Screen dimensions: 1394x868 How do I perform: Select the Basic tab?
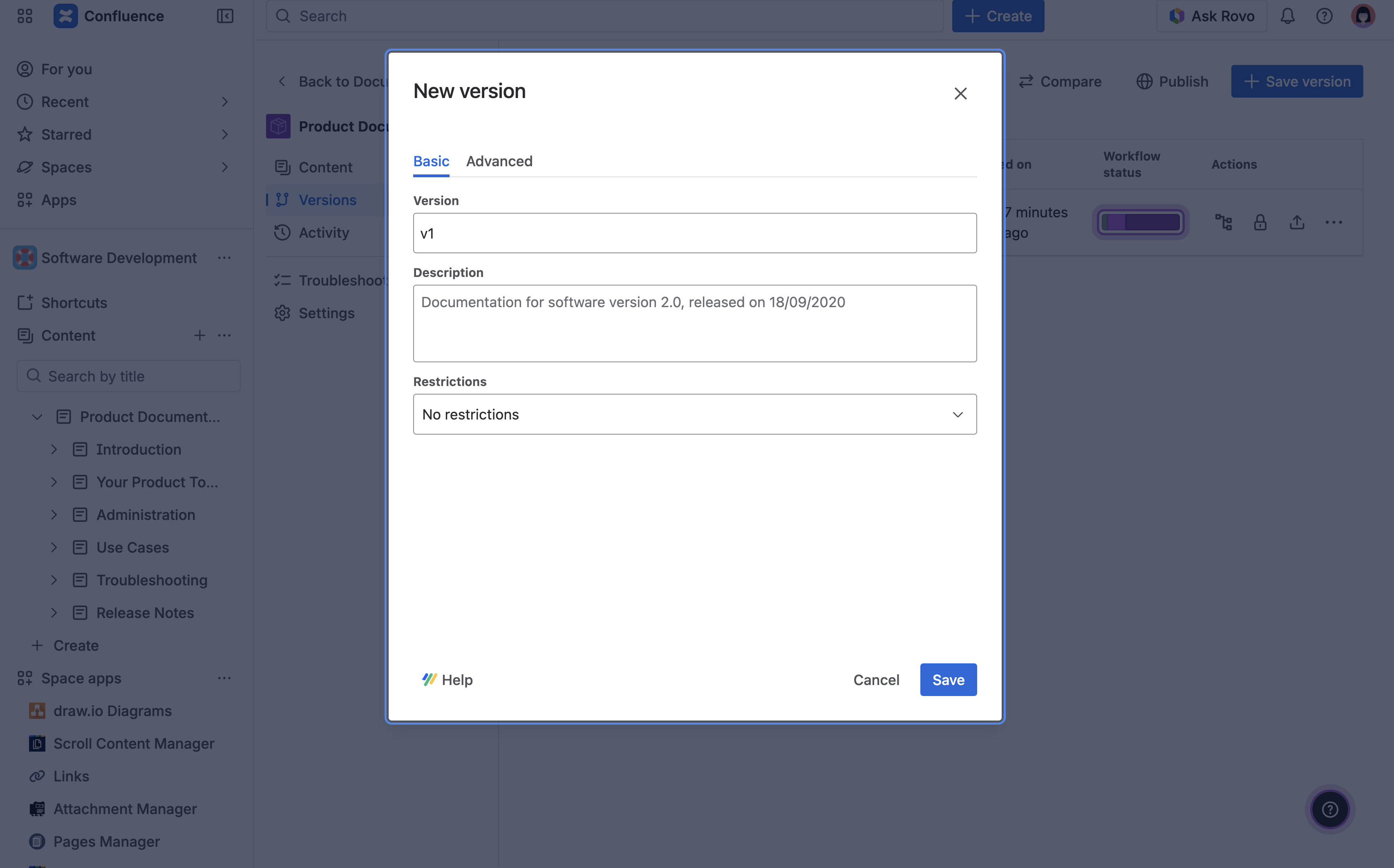point(431,161)
